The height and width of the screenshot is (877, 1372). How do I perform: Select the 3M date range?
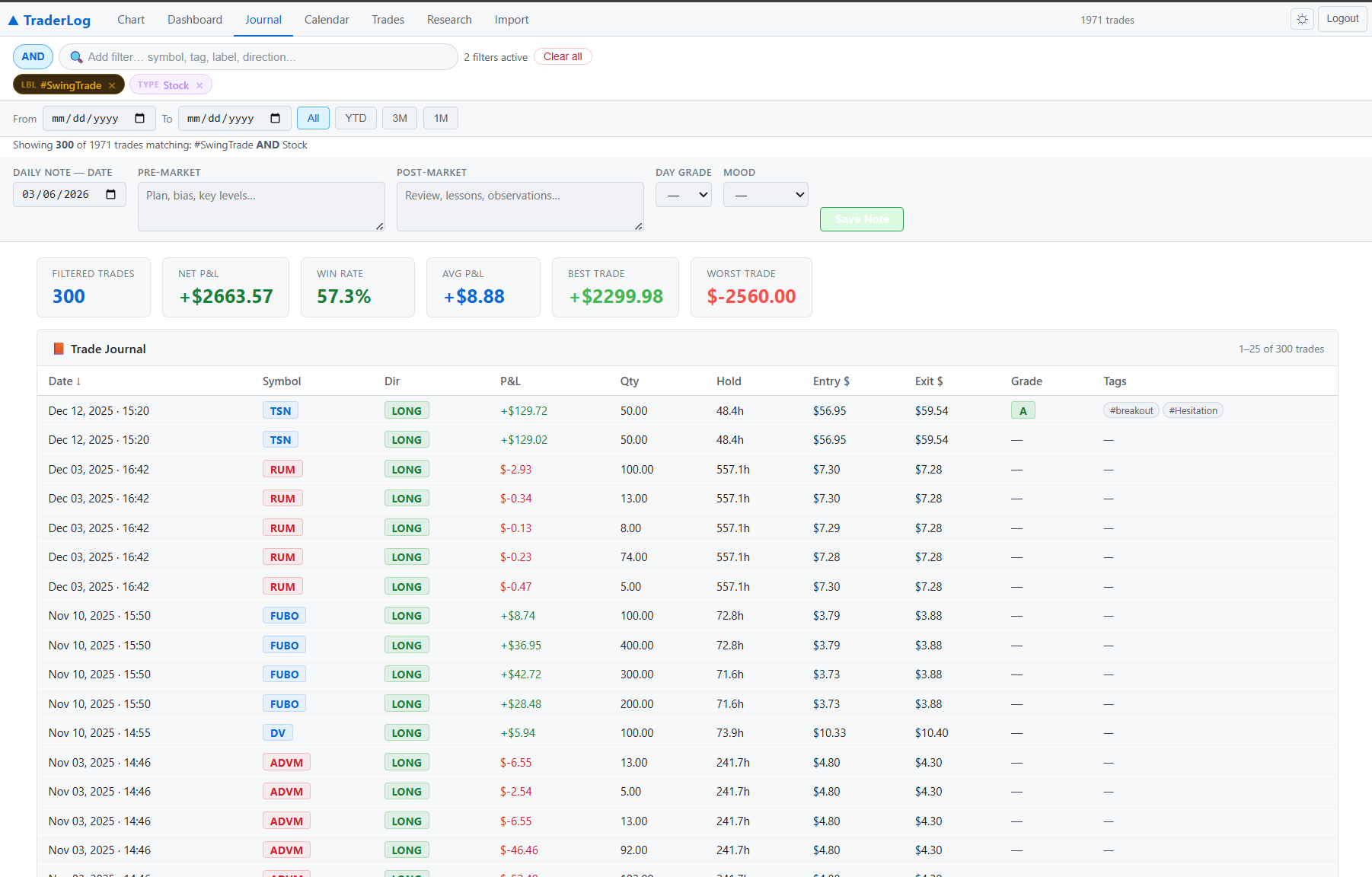[x=400, y=119]
